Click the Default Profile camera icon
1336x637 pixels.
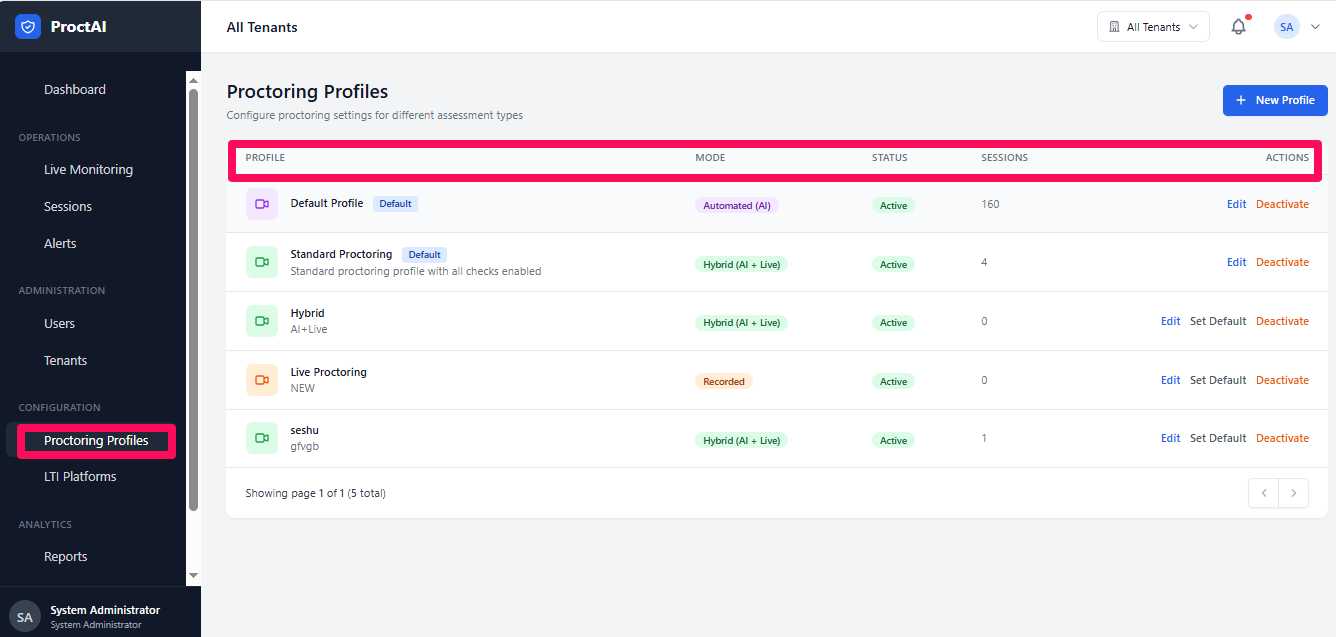point(262,204)
